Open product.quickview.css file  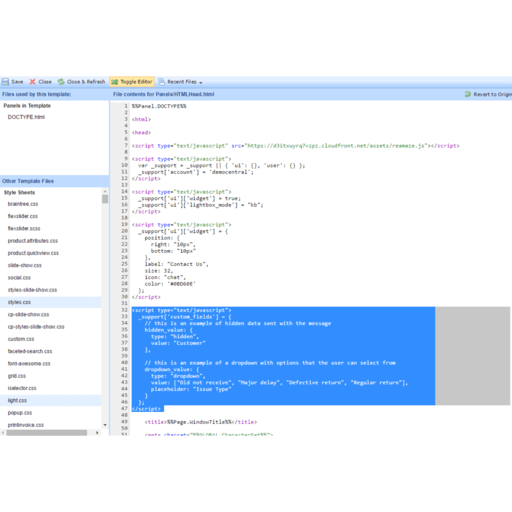[33, 253]
